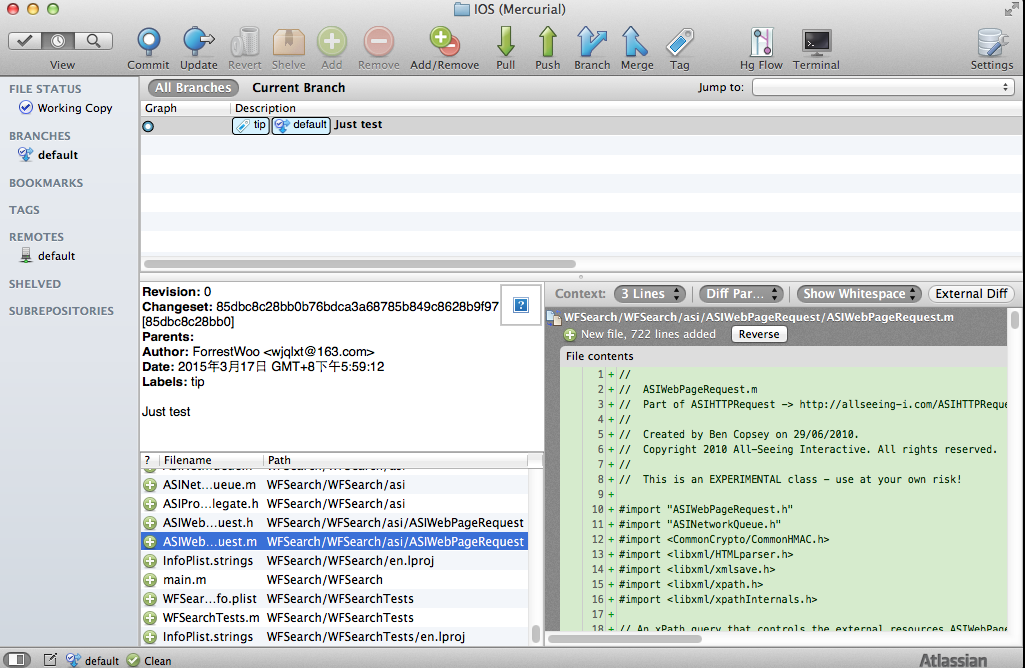
Task: Click the diff horizontal scrollbar
Action: click(x=625, y=639)
